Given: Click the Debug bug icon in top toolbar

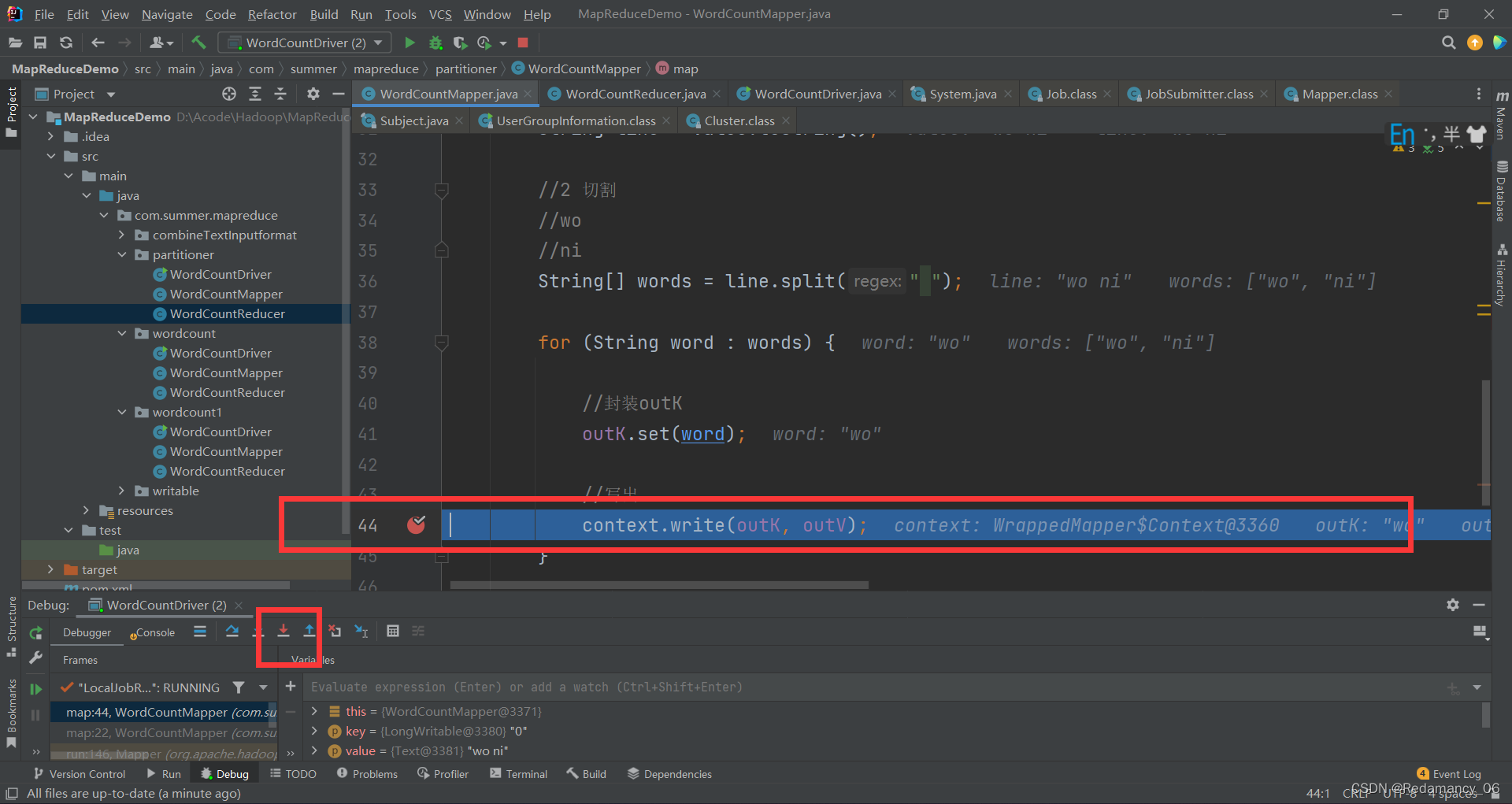Looking at the screenshot, I should [x=435, y=43].
